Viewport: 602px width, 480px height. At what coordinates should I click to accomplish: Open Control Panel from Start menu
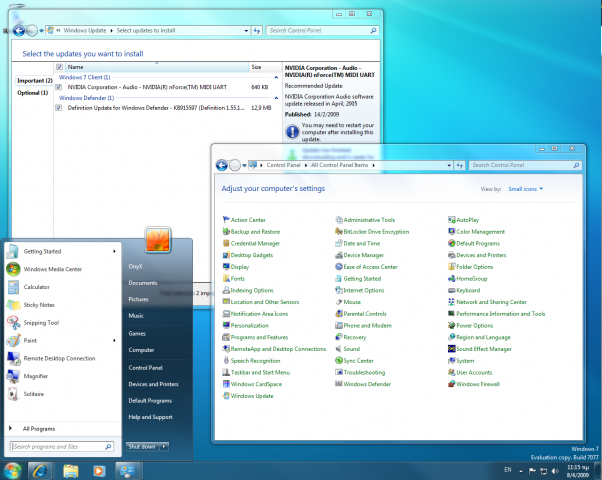pyautogui.click(x=146, y=368)
